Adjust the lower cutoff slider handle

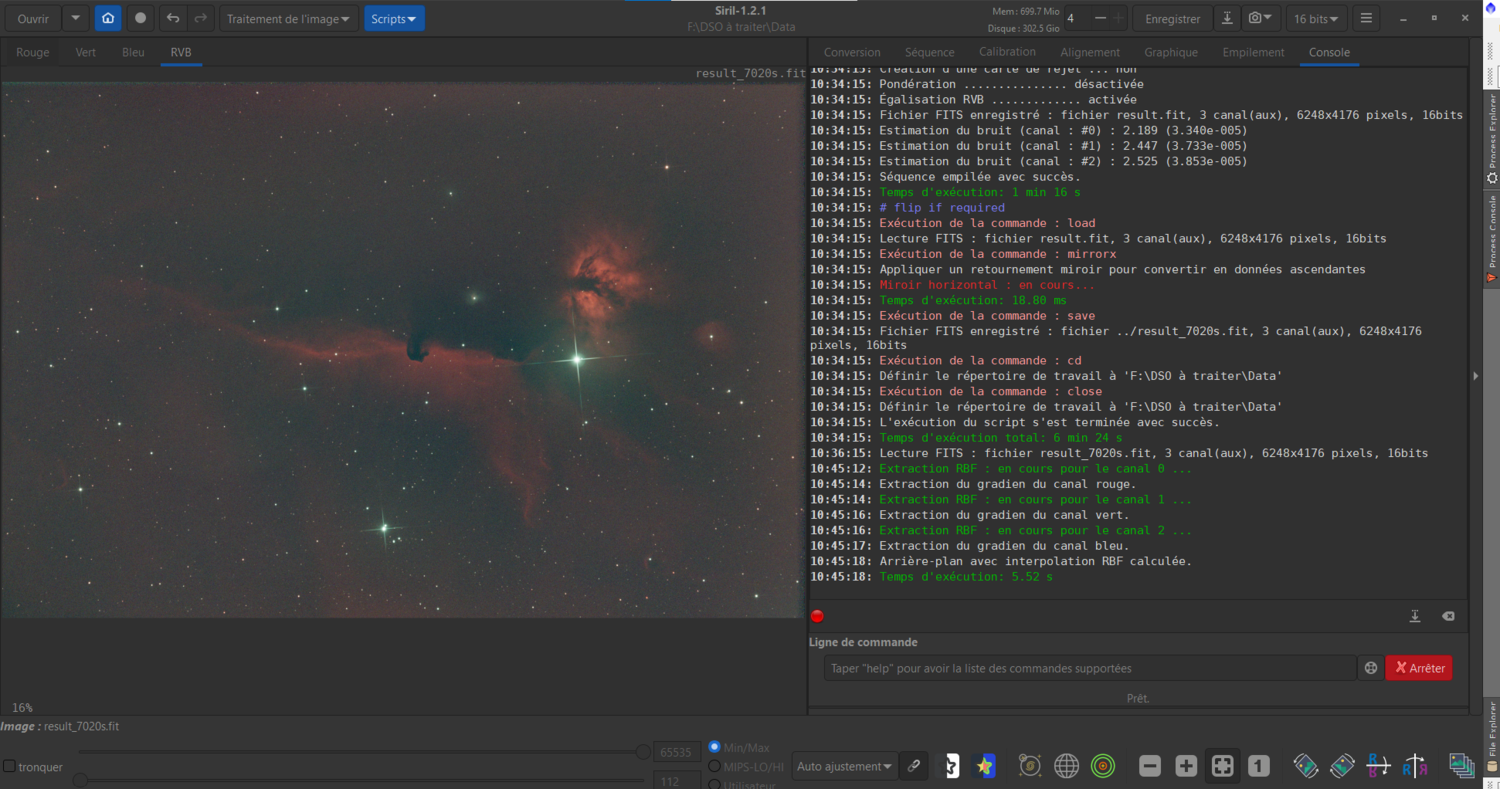click(80, 779)
